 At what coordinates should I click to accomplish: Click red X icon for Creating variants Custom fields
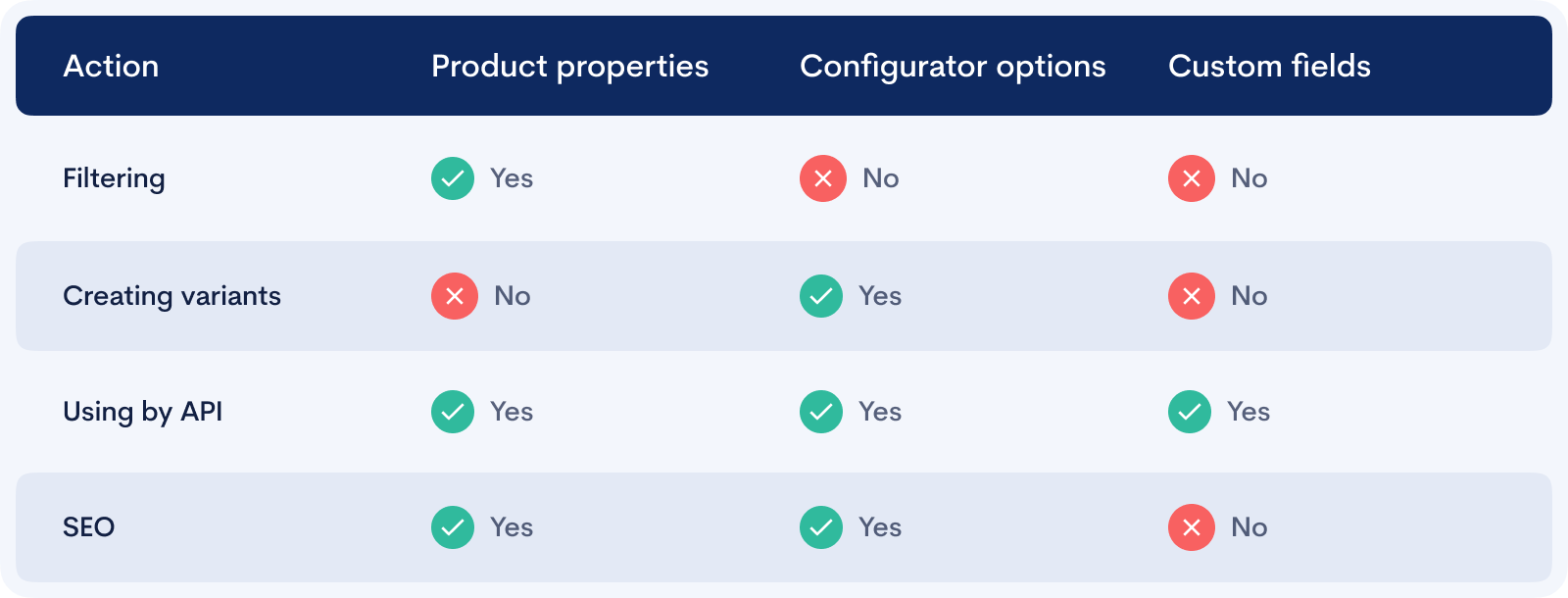[x=1192, y=296]
